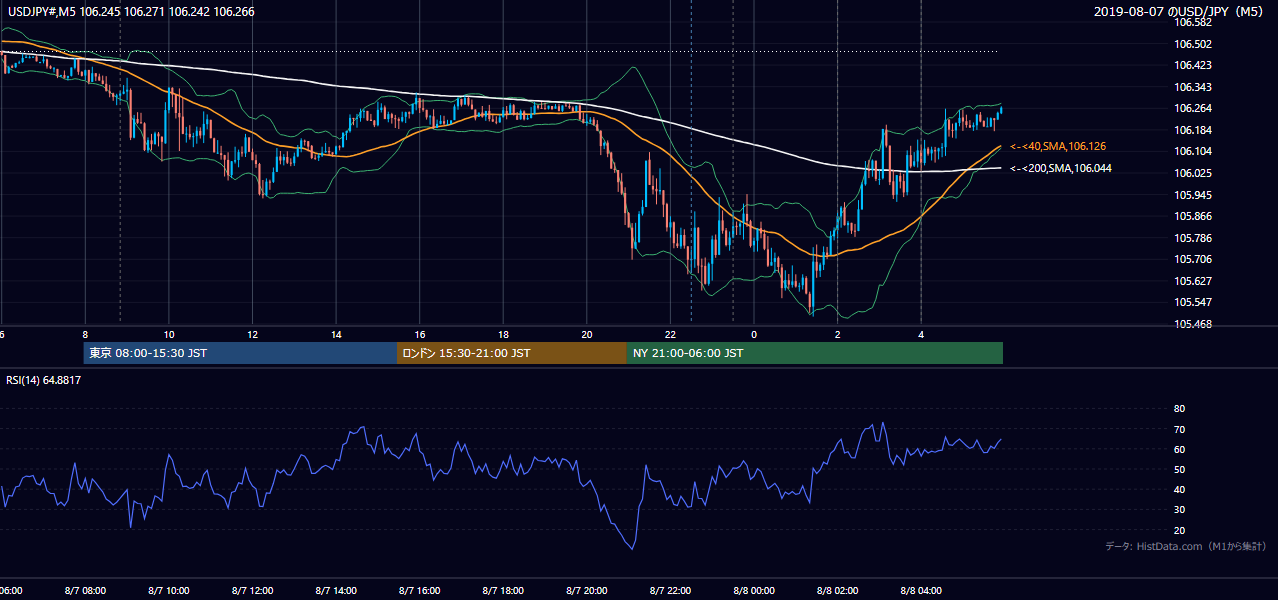Click the 8/8 04:00 bottom time label
This screenshot has height=600, width=1278.
click(921, 591)
